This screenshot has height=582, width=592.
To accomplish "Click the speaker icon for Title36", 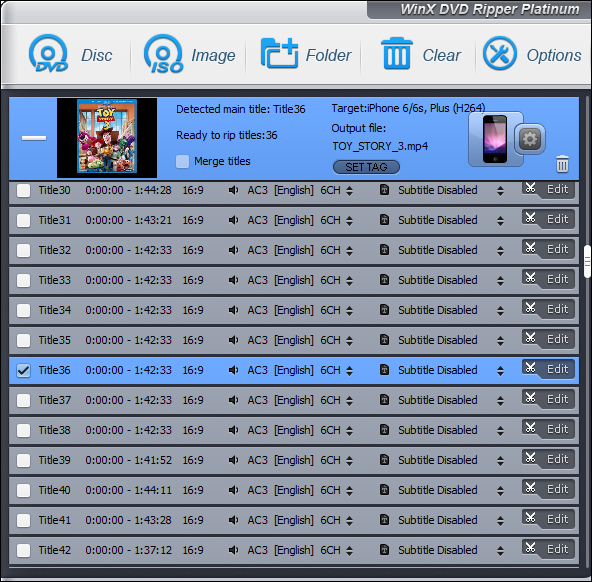I will [x=233, y=370].
